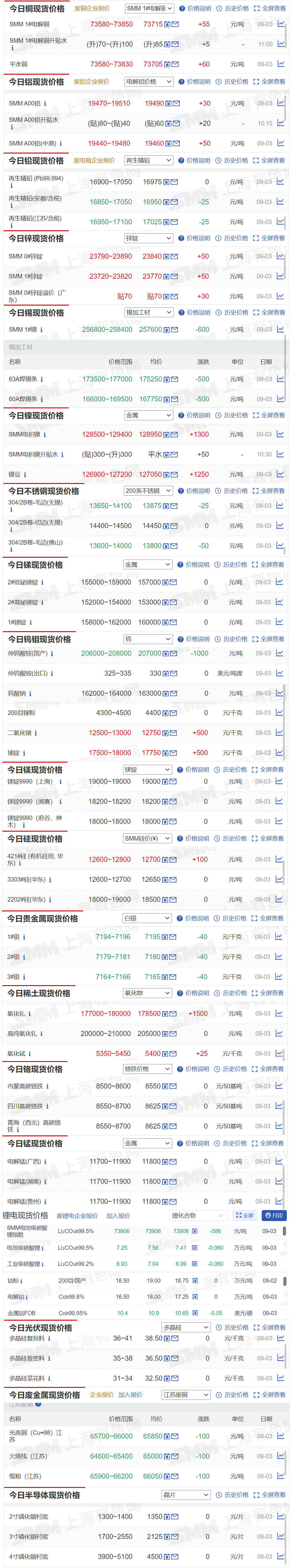Click the 打印 print button
Viewport: 292px width, 1568px height.
274,1216
